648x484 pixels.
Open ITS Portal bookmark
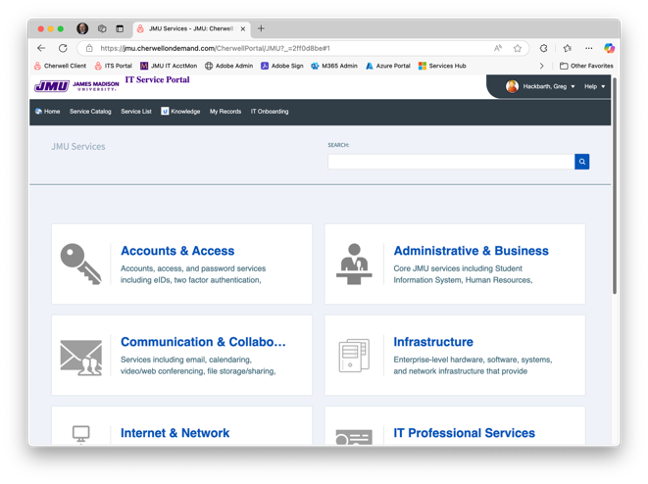click(x=113, y=66)
